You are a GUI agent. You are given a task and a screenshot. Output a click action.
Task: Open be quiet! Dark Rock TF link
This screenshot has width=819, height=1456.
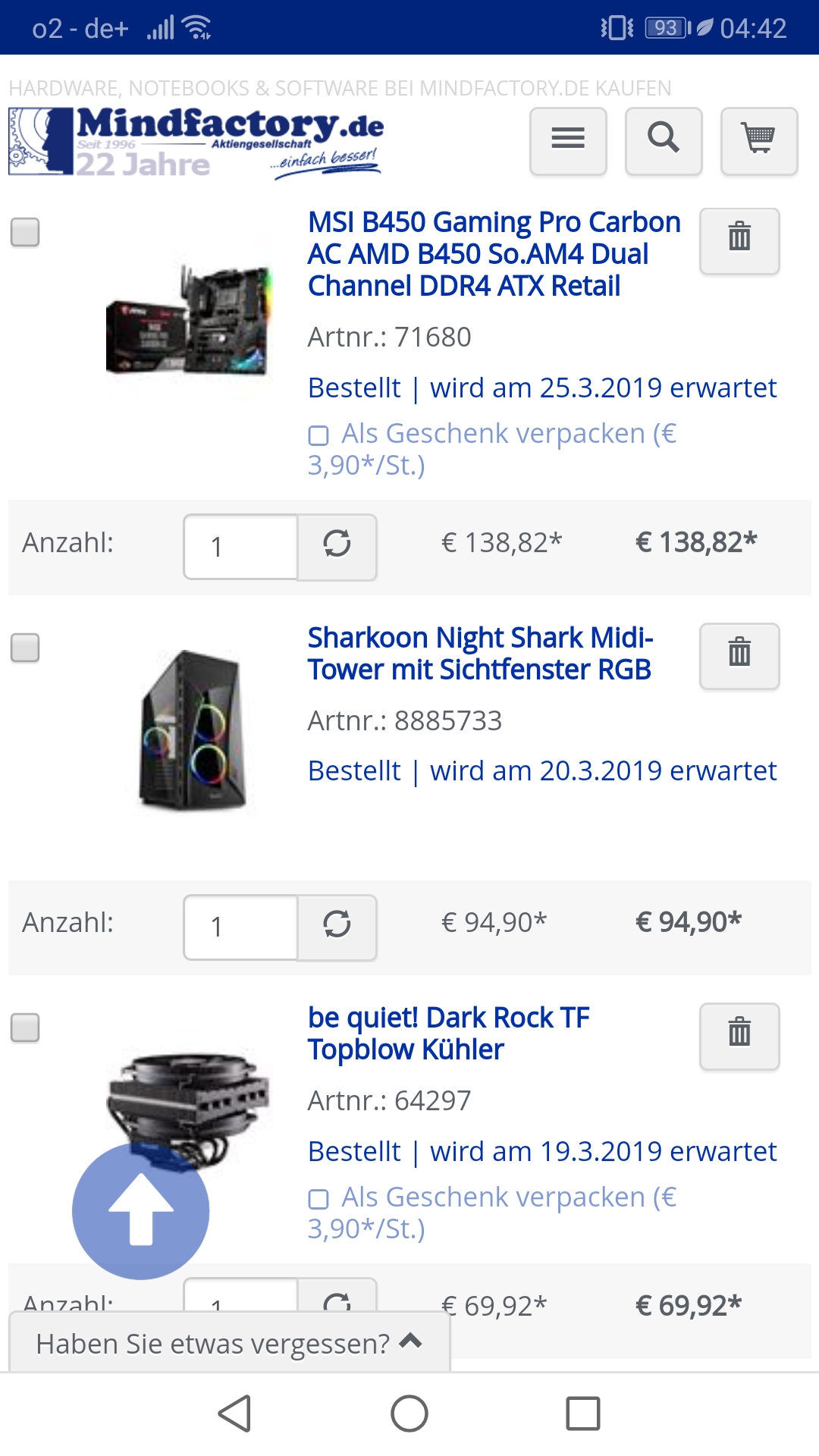(448, 1034)
